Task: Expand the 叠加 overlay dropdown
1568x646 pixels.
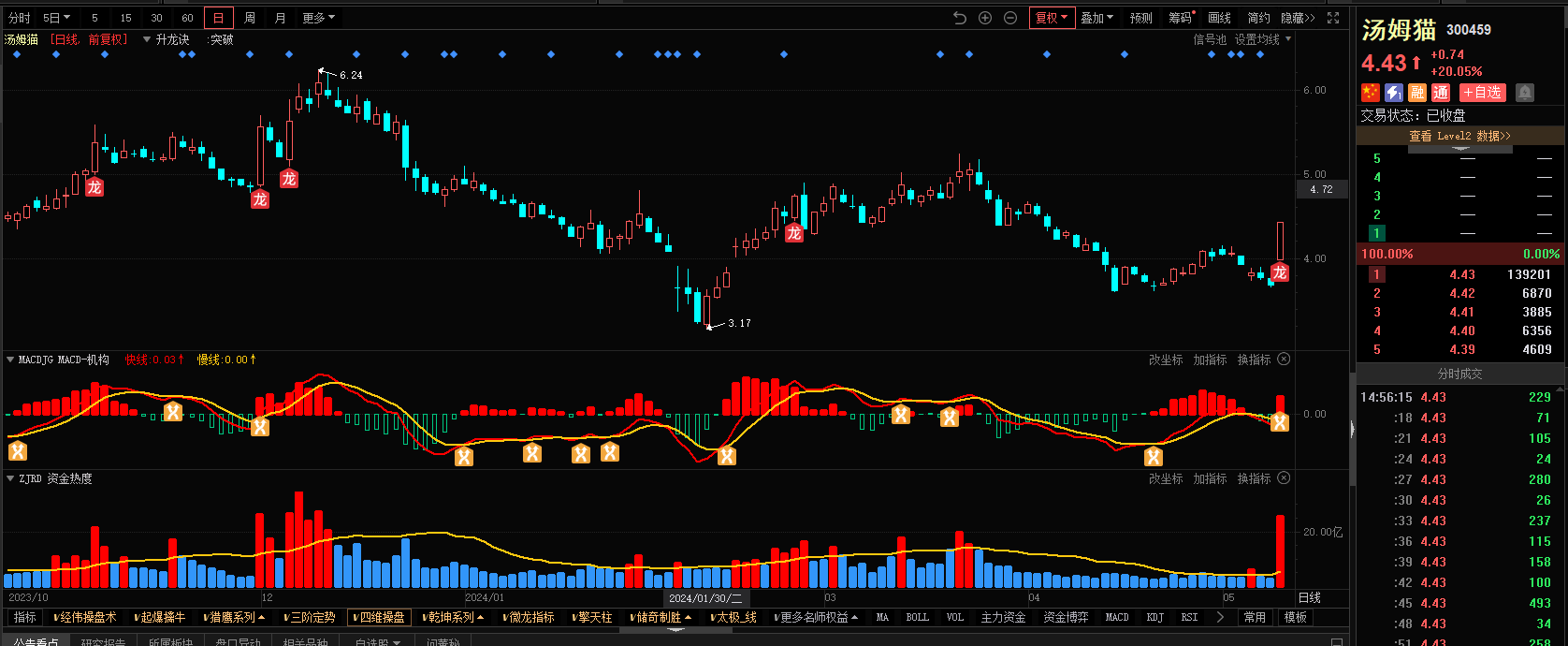Action: click(1096, 18)
